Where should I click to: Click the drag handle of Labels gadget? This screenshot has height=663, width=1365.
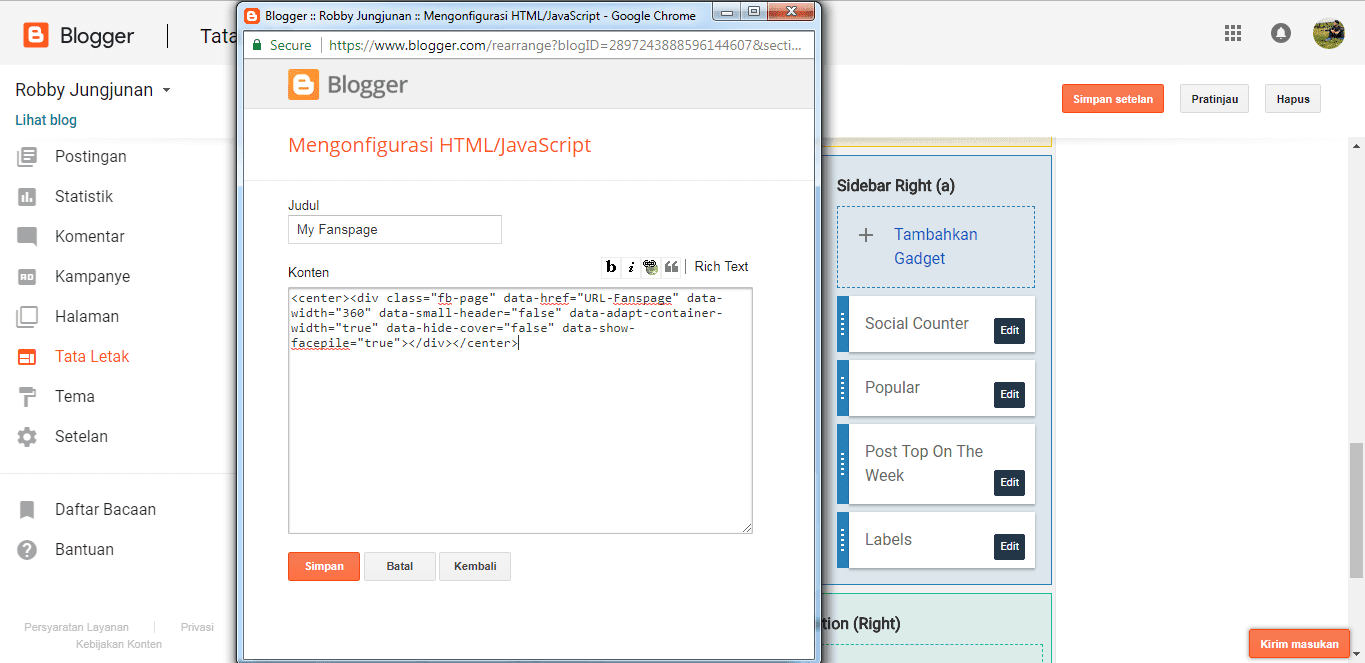(843, 540)
